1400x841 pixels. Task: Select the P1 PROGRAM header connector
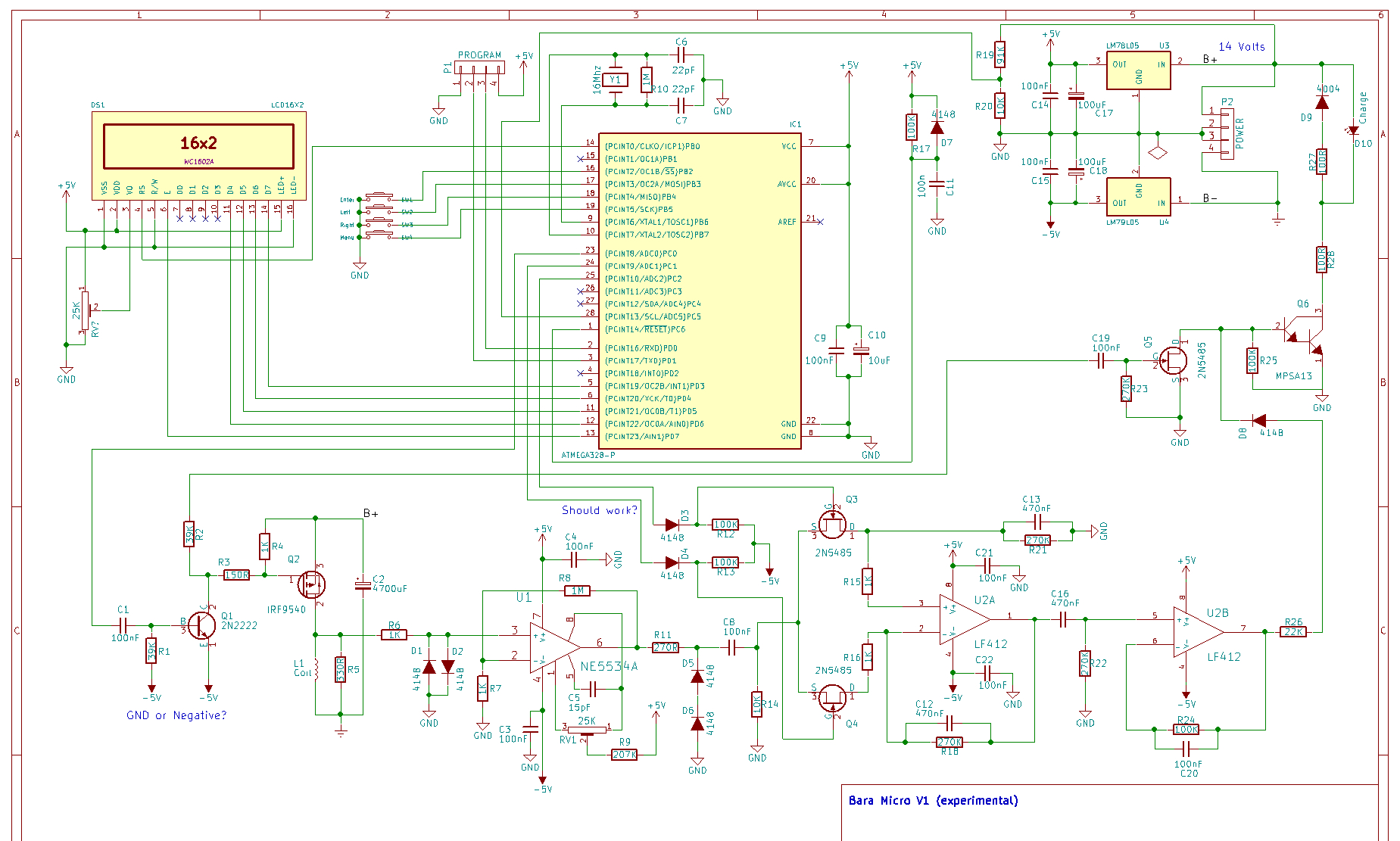479,68
